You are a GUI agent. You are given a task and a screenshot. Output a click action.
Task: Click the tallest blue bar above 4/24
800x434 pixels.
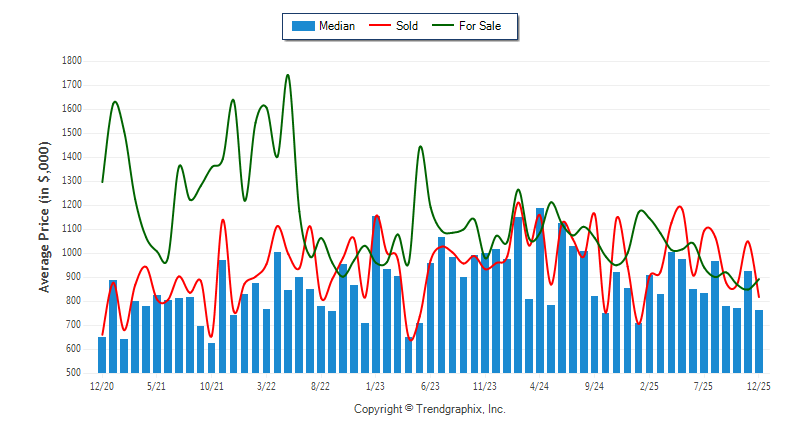tap(540, 290)
